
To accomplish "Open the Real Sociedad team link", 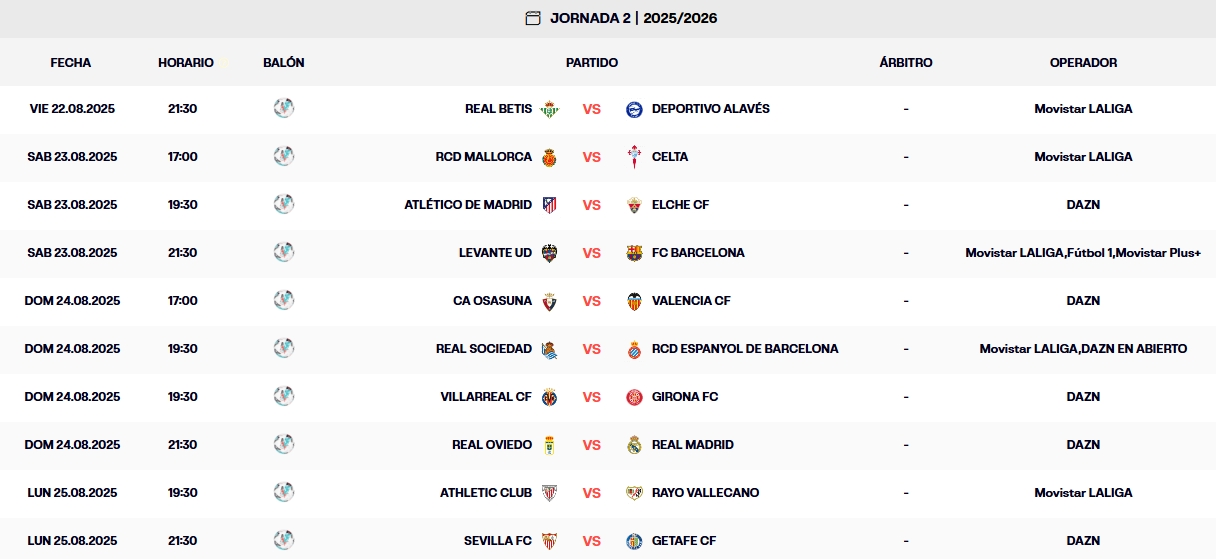I will (x=484, y=349).
